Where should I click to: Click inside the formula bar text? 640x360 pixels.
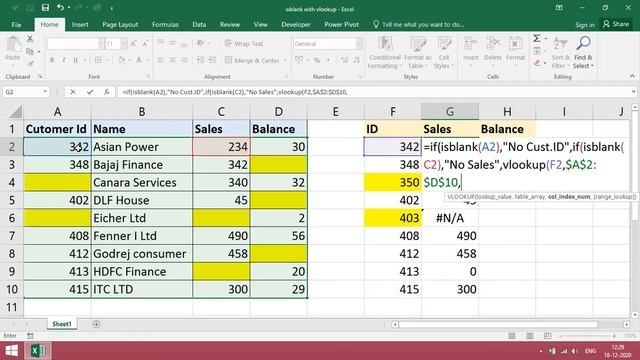point(235,92)
